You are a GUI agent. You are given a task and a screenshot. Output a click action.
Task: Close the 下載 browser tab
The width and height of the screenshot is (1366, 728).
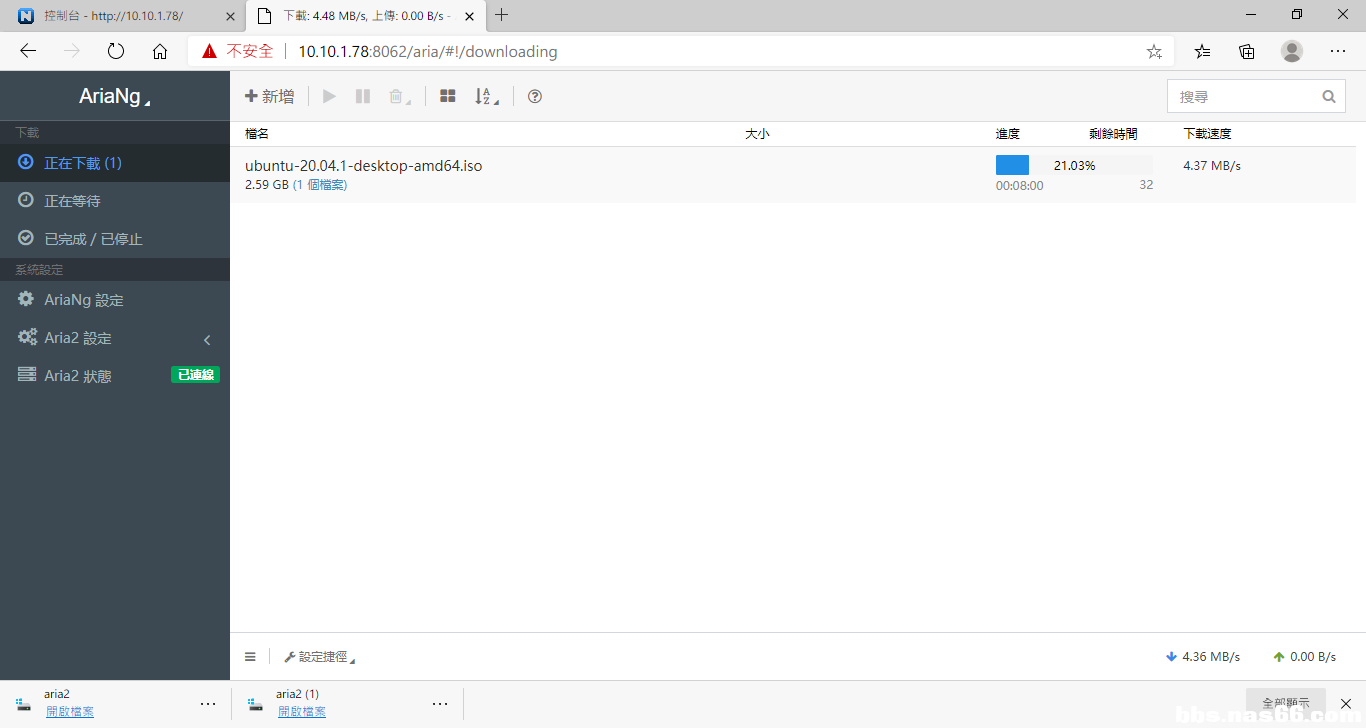coord(468,16)
